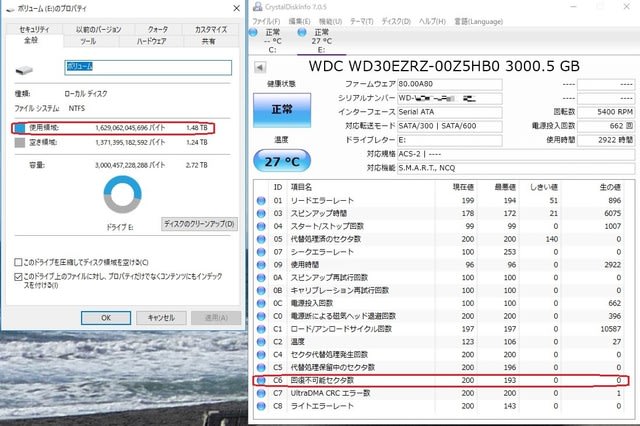Click the 電源投入回数 662 回 field
640x426 pixels.
coord(606,126)
